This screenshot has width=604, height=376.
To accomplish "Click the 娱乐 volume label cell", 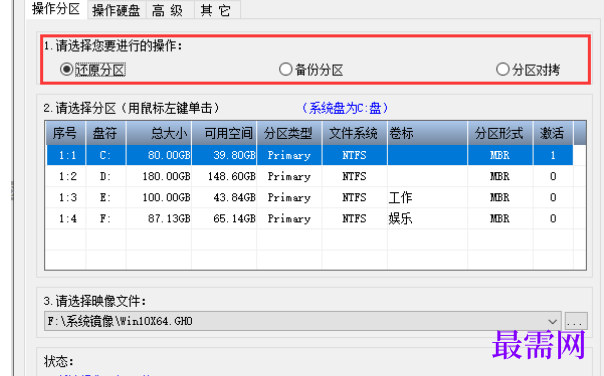I will tap(427, 219).
